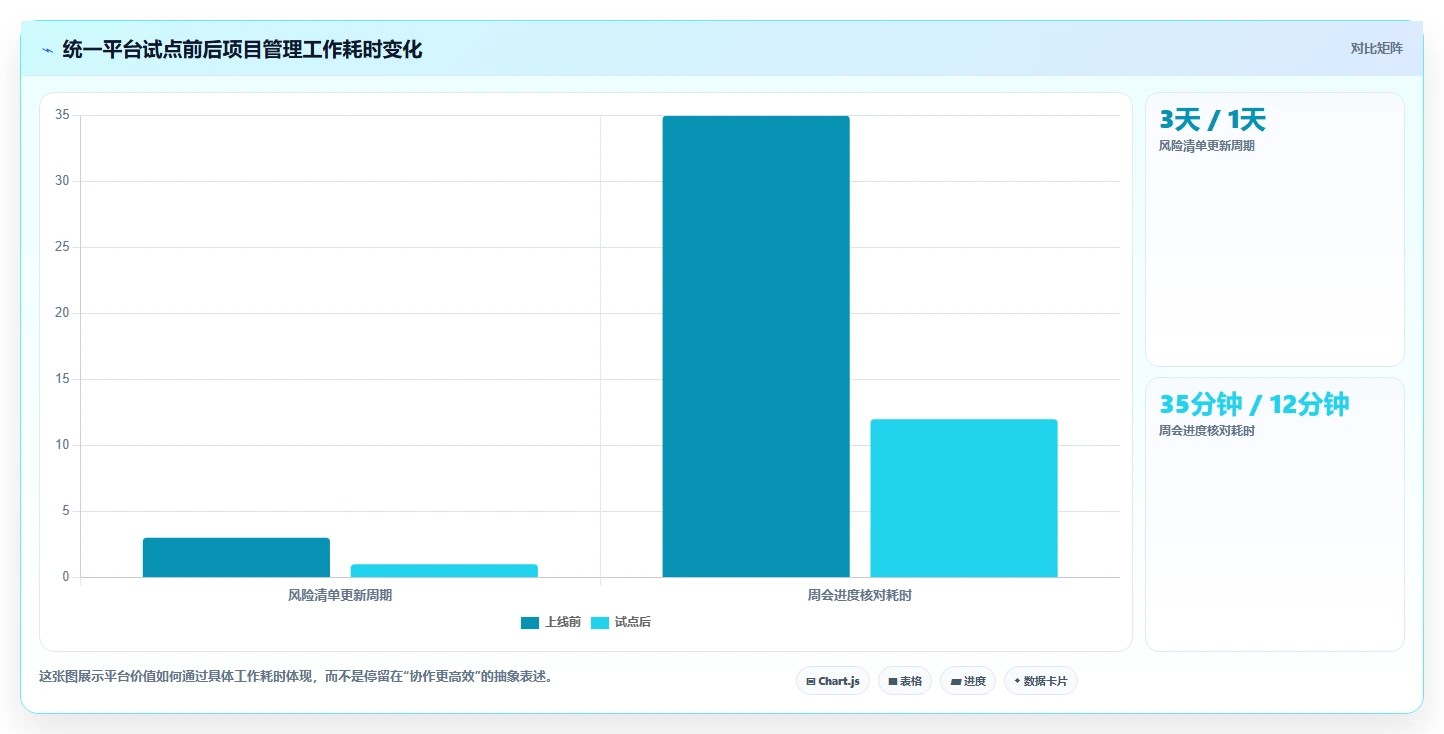Toggle the 上线前 legend entry
The width and height of the screenshot is (1444, 734).
(x=551, y=622)
